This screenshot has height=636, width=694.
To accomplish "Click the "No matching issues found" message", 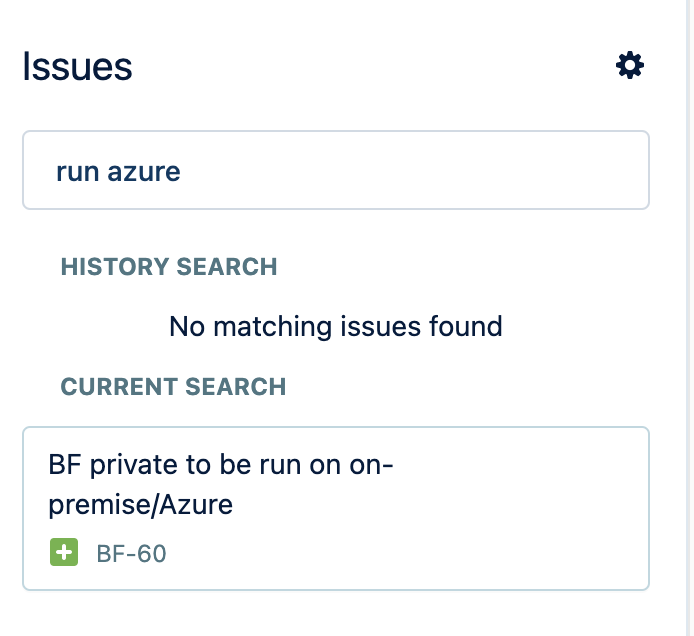I will [336, 326].
